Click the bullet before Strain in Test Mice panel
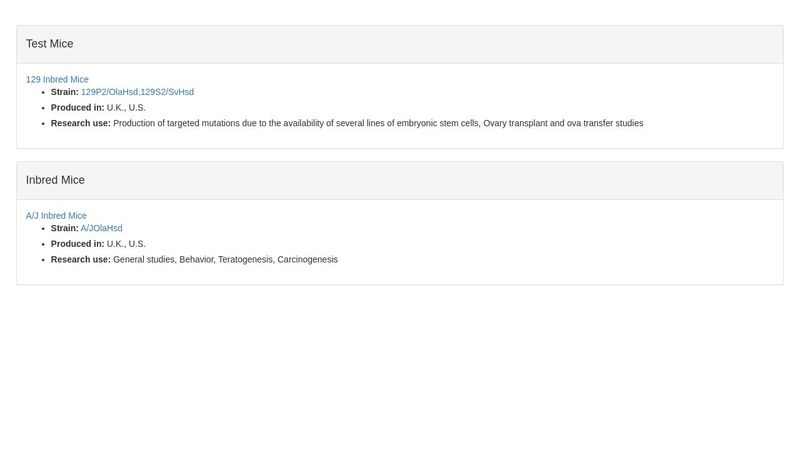The height and width of the screenshot is (450, 800). pos(42,92)
